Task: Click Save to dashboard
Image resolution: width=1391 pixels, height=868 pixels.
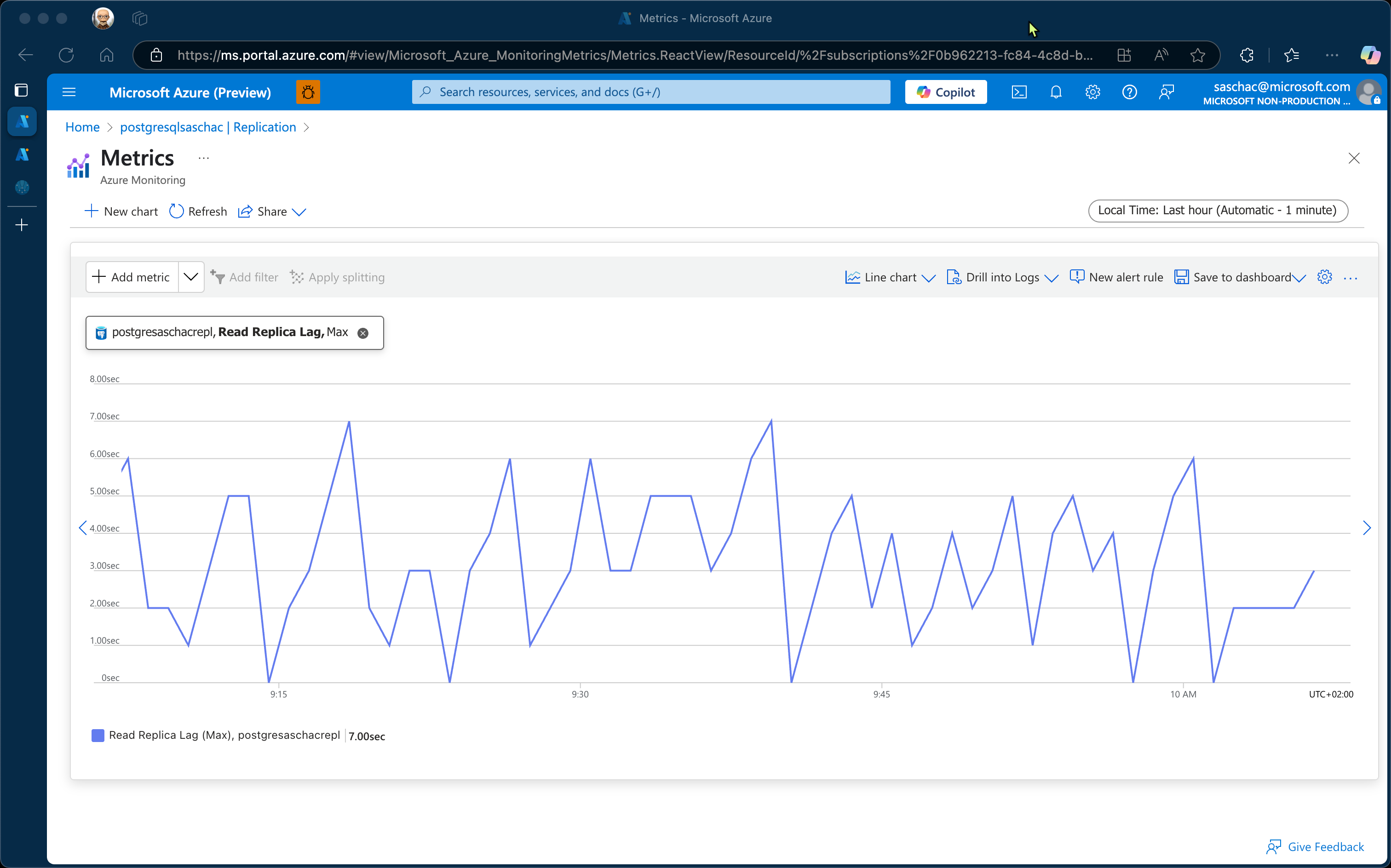Action: coord(1232,277)
